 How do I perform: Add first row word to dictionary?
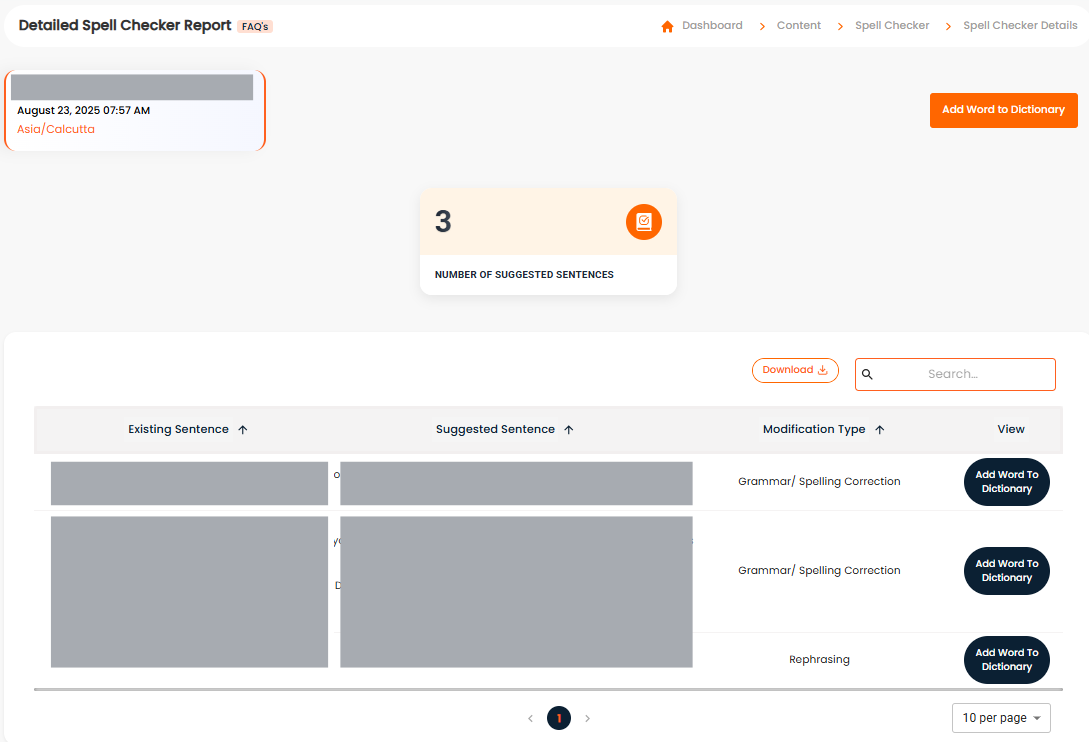click(x=1006, y=482)
